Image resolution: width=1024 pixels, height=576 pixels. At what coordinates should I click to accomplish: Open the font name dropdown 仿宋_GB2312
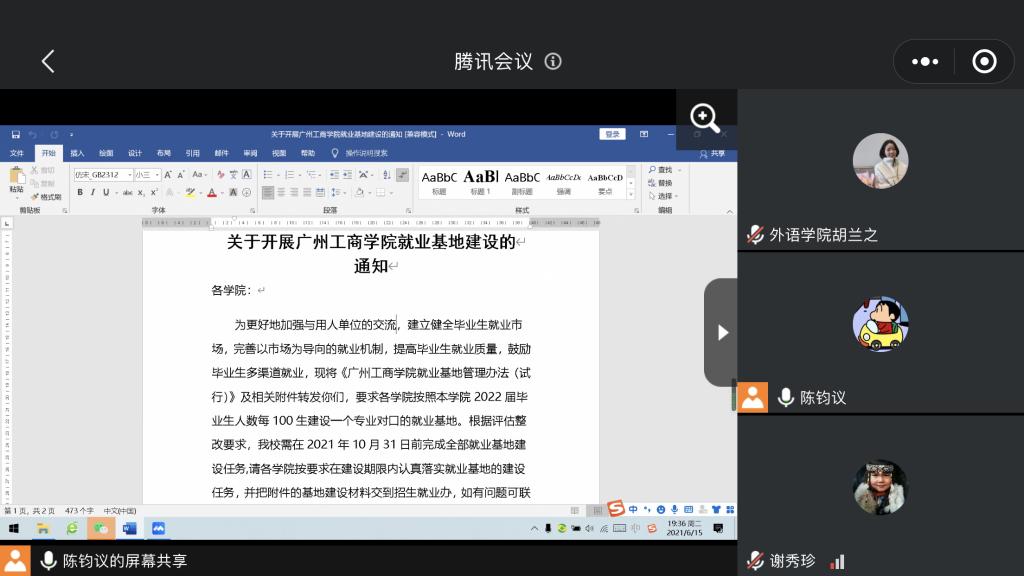(x=101, y=175)
